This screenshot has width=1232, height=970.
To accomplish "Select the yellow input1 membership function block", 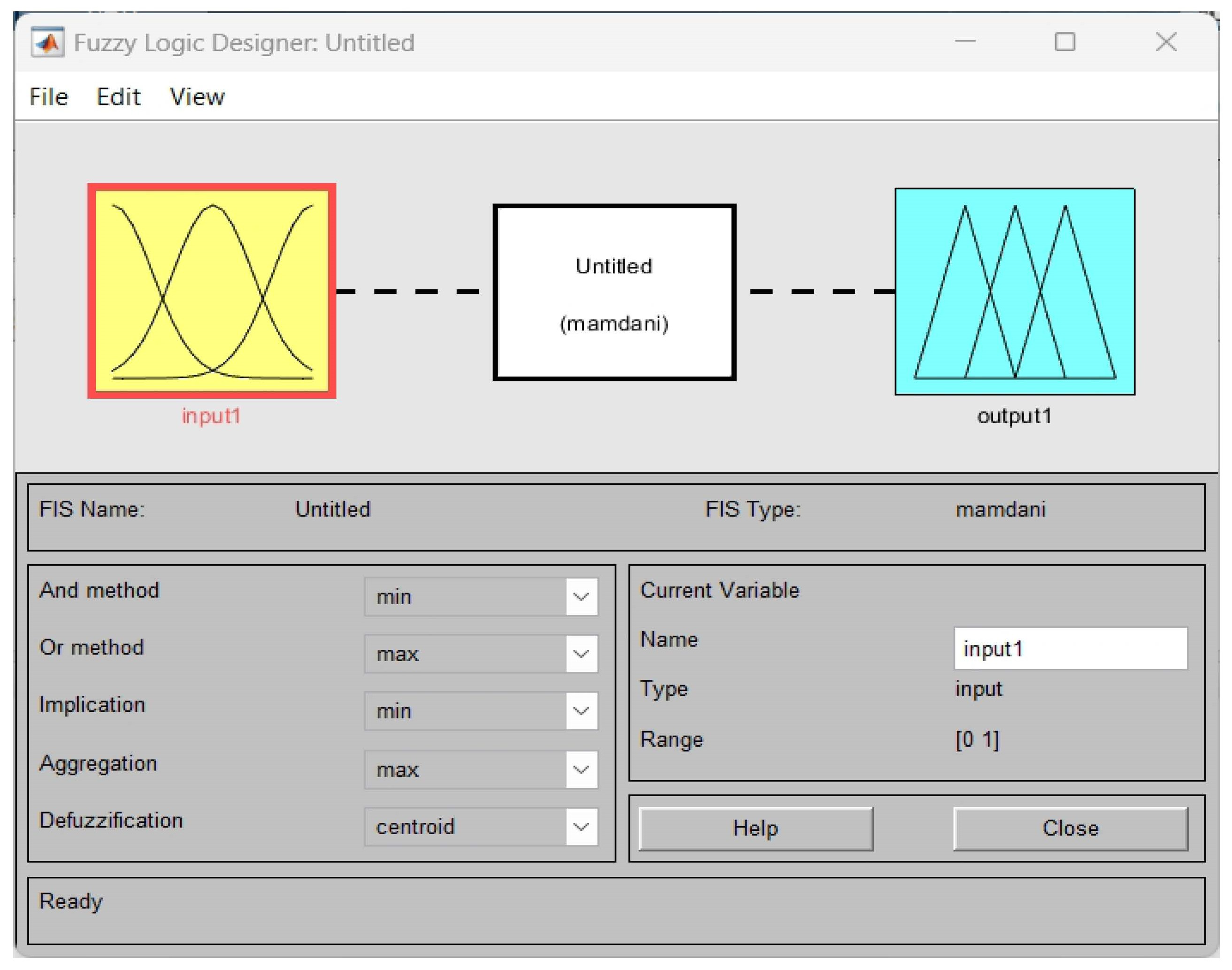I will [211, 291].
